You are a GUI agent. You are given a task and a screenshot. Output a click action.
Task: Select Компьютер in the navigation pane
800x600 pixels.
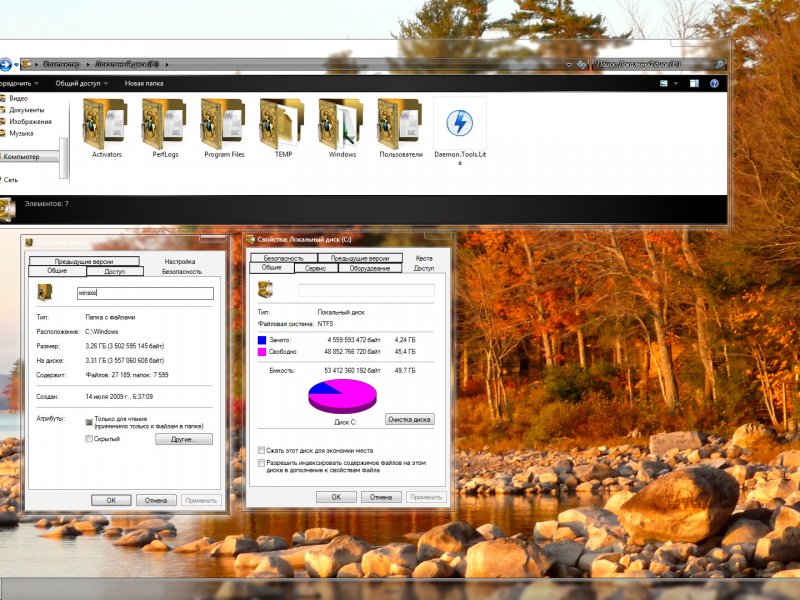click(x=28, y=157)
